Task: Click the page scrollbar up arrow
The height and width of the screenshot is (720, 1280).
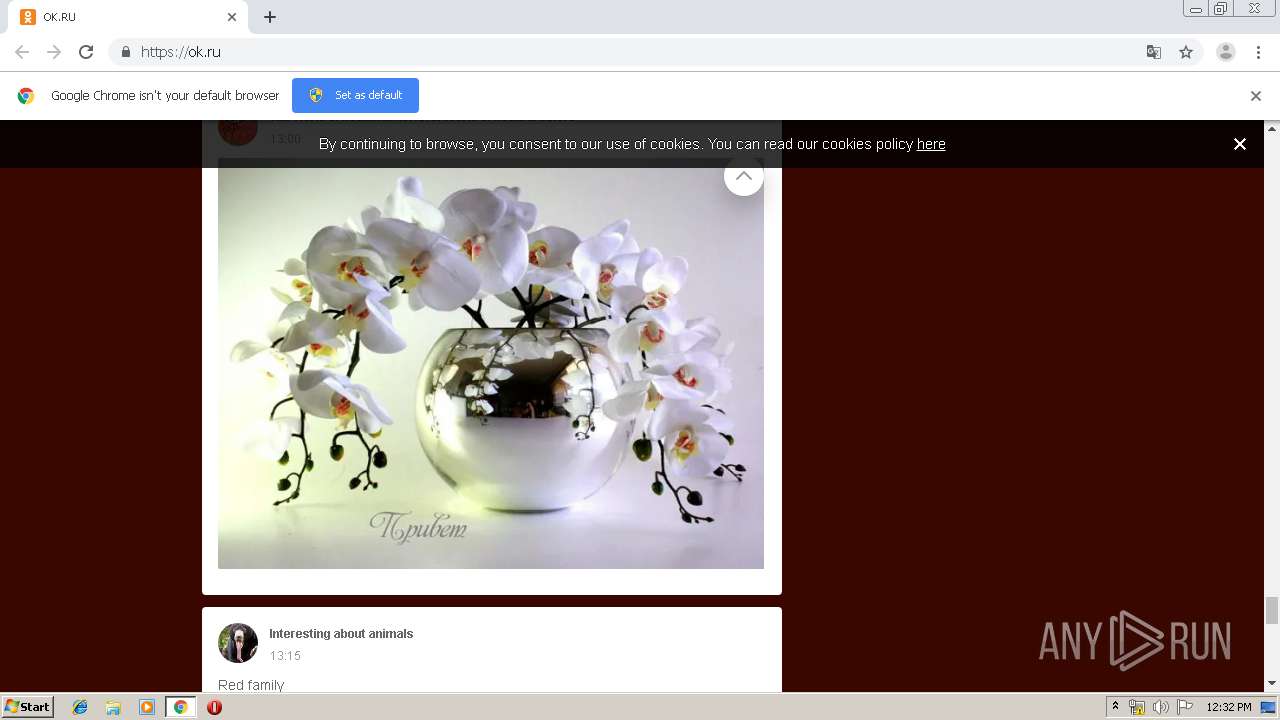Action: click(1272, 128)
